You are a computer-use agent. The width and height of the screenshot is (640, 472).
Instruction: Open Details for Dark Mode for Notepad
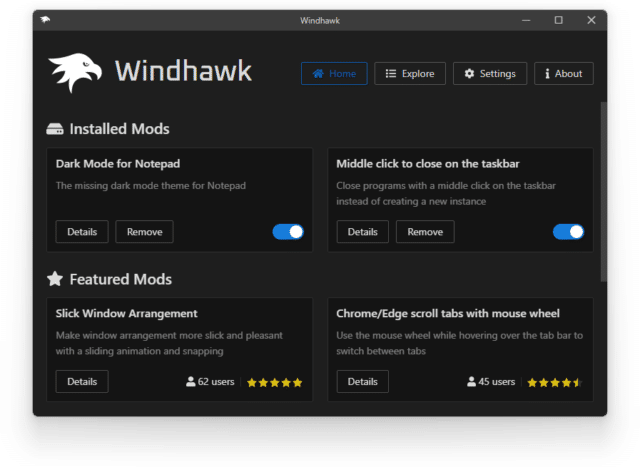pos(82,232)
